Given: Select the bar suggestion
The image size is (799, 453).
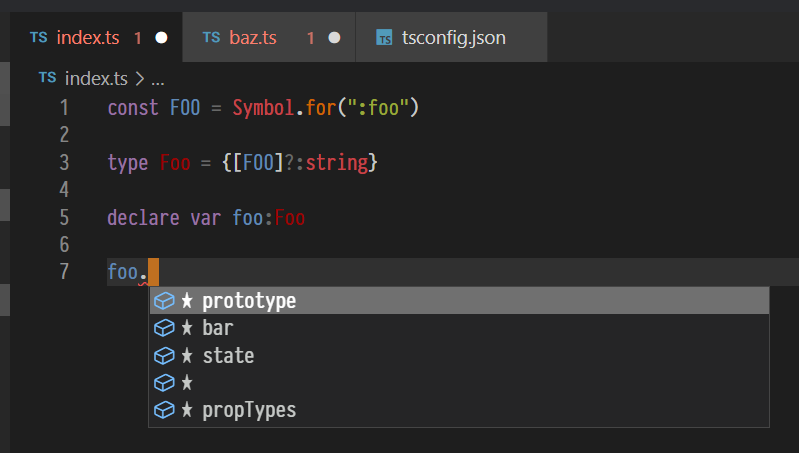Looking at the screenshot, I should point(459,328).
